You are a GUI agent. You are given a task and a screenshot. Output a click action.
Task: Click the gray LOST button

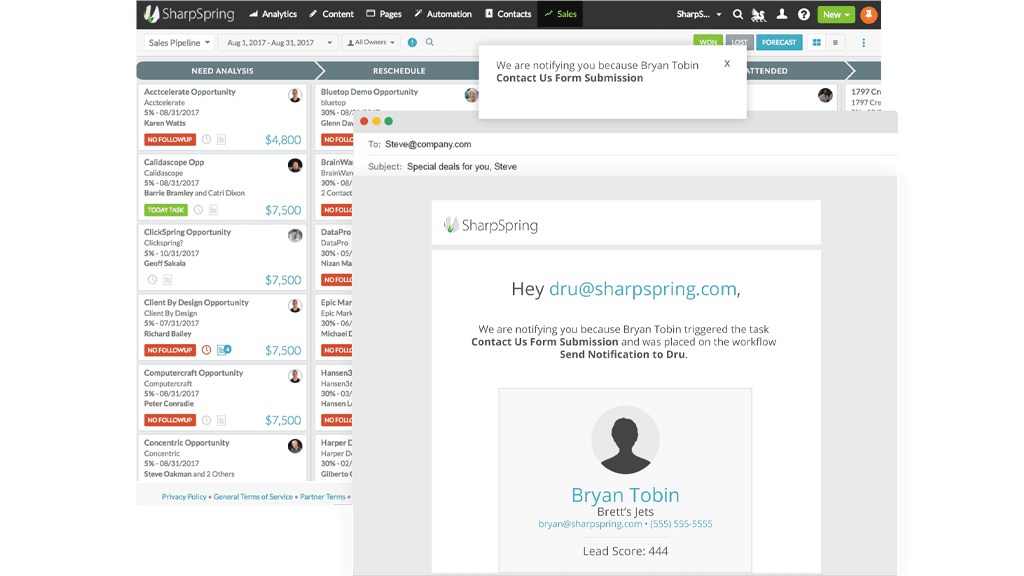(x=739, y=42)
